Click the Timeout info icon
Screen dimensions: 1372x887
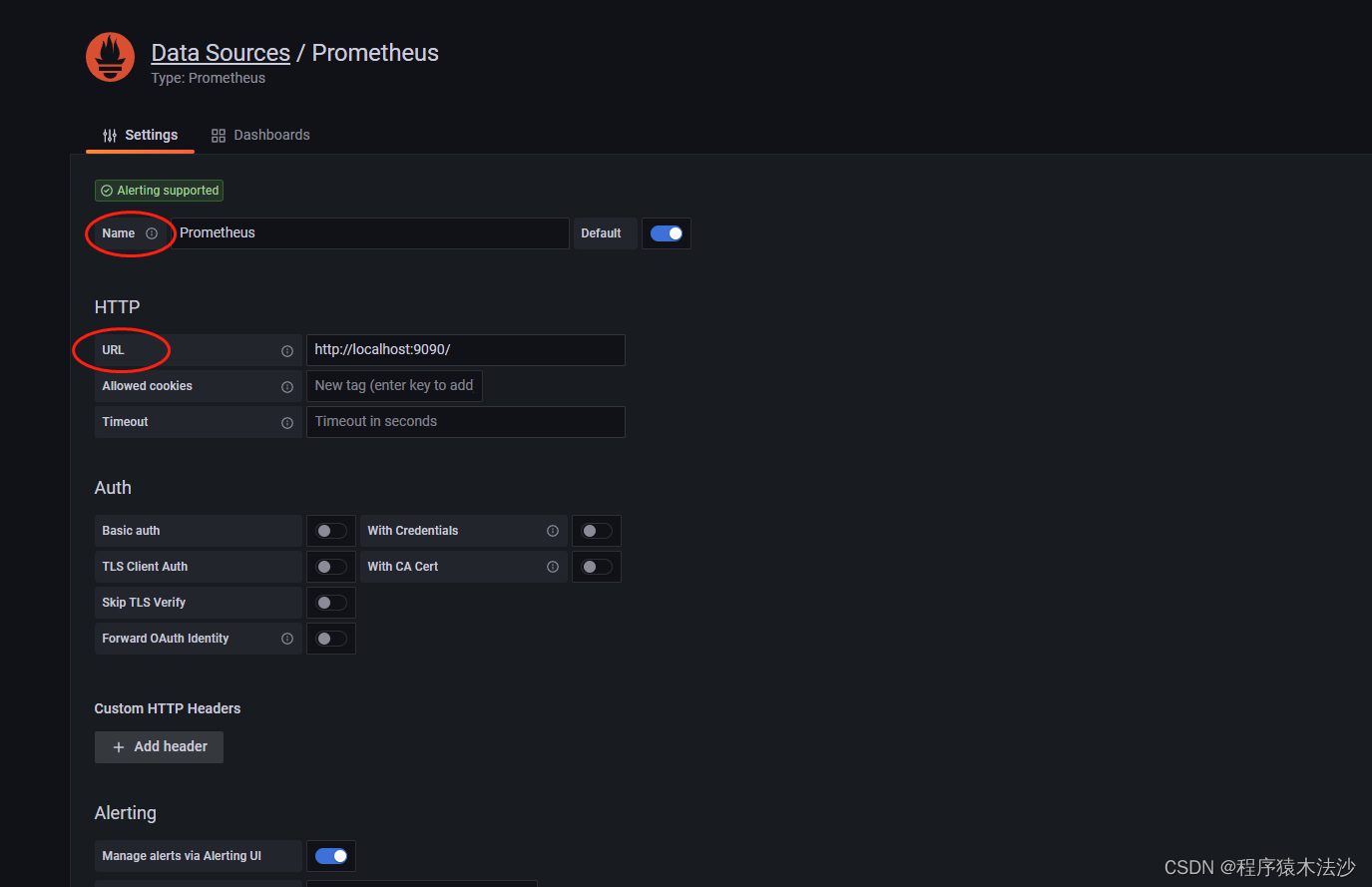click(x=287, y=423)
